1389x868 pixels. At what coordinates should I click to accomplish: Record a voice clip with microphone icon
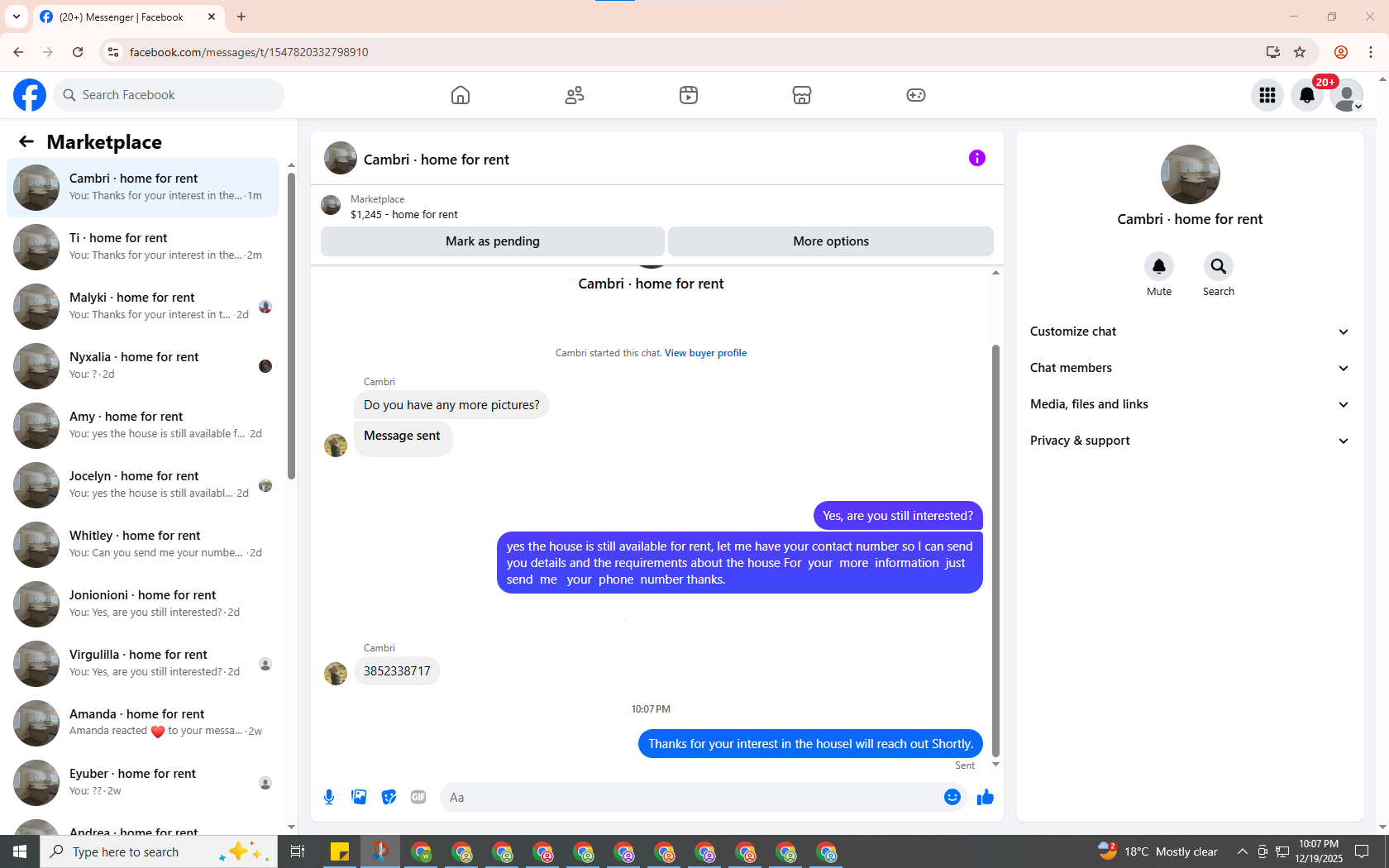329,797
